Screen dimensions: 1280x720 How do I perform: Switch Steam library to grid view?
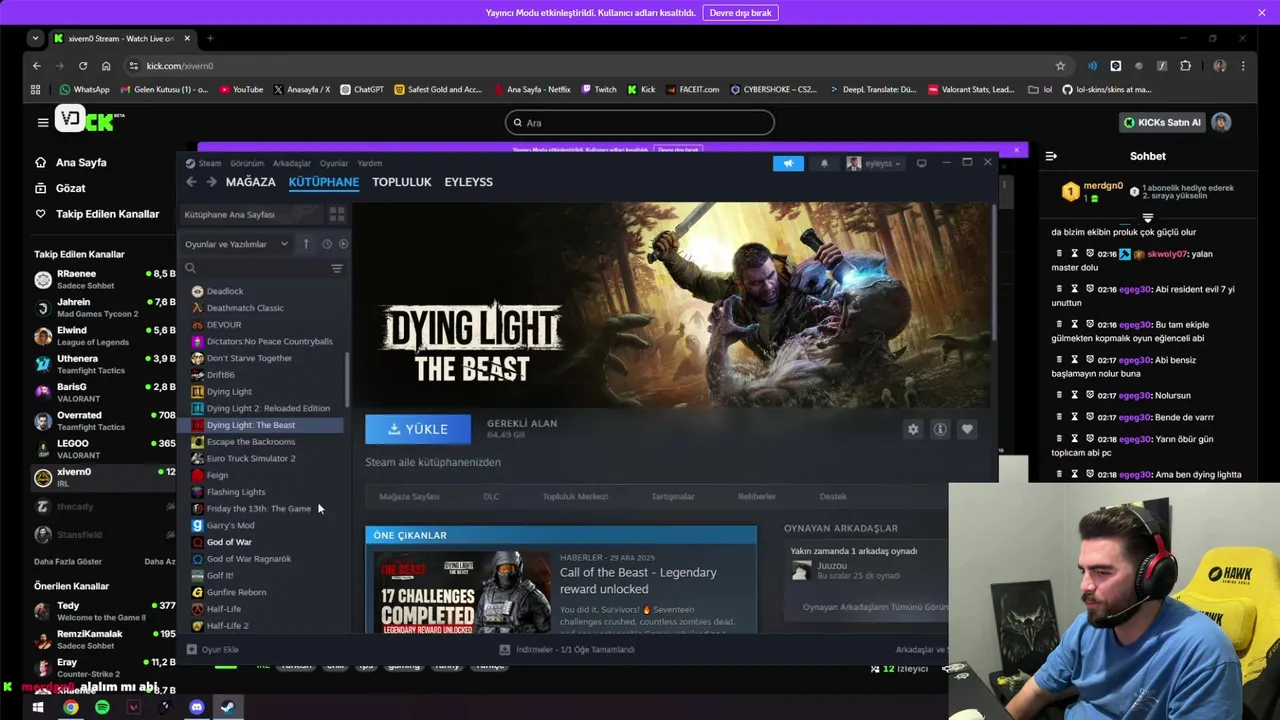[x=337, y=214]
